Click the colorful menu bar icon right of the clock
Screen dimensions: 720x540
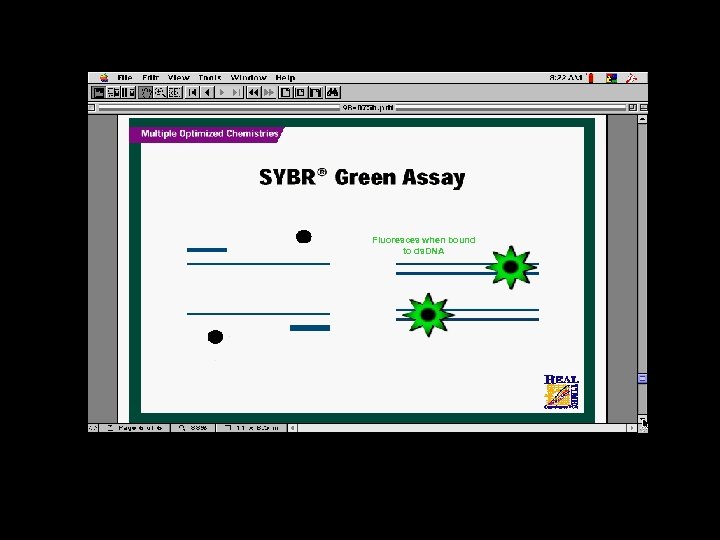click(x=611, y=78)
